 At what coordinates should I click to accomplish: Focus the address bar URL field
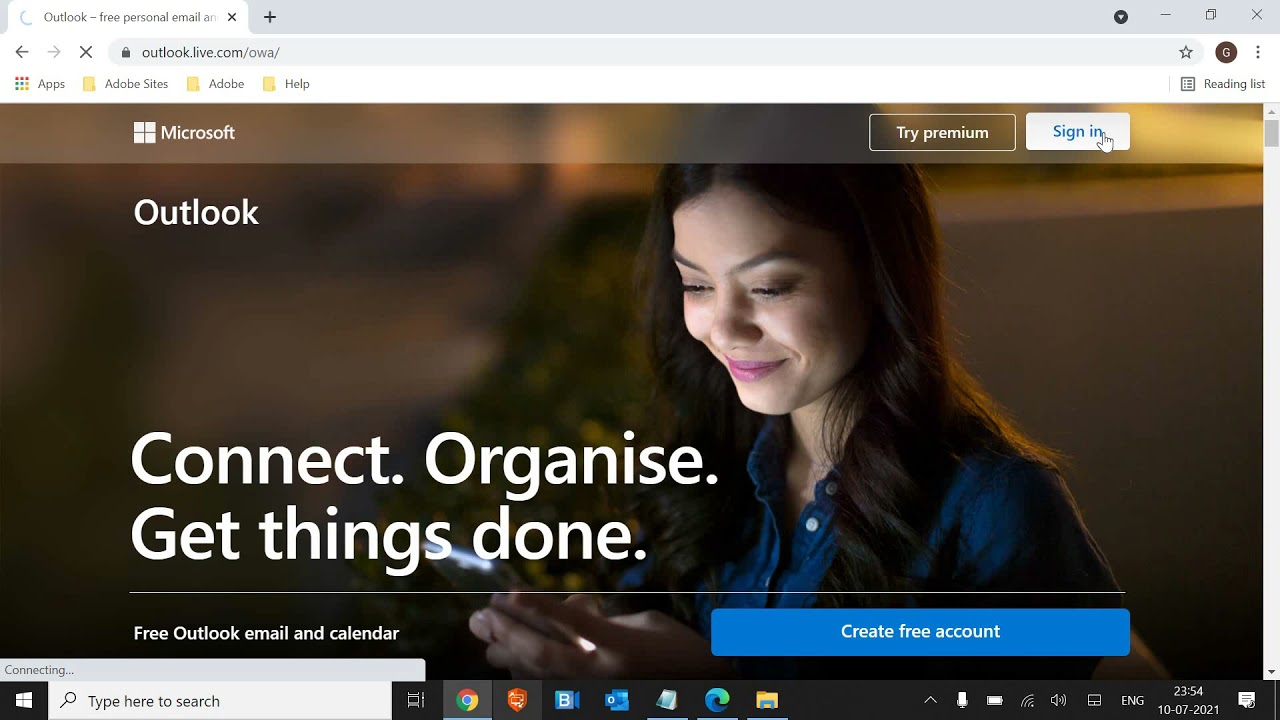[640, 52]
